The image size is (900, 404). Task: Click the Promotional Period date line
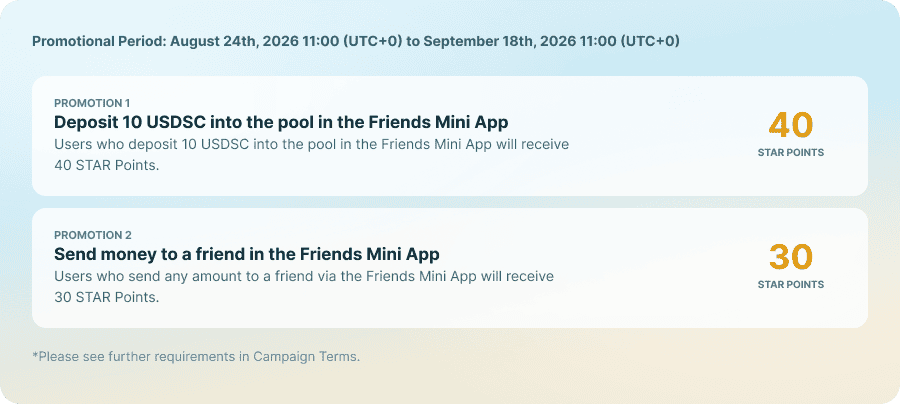tap(356, 41)
